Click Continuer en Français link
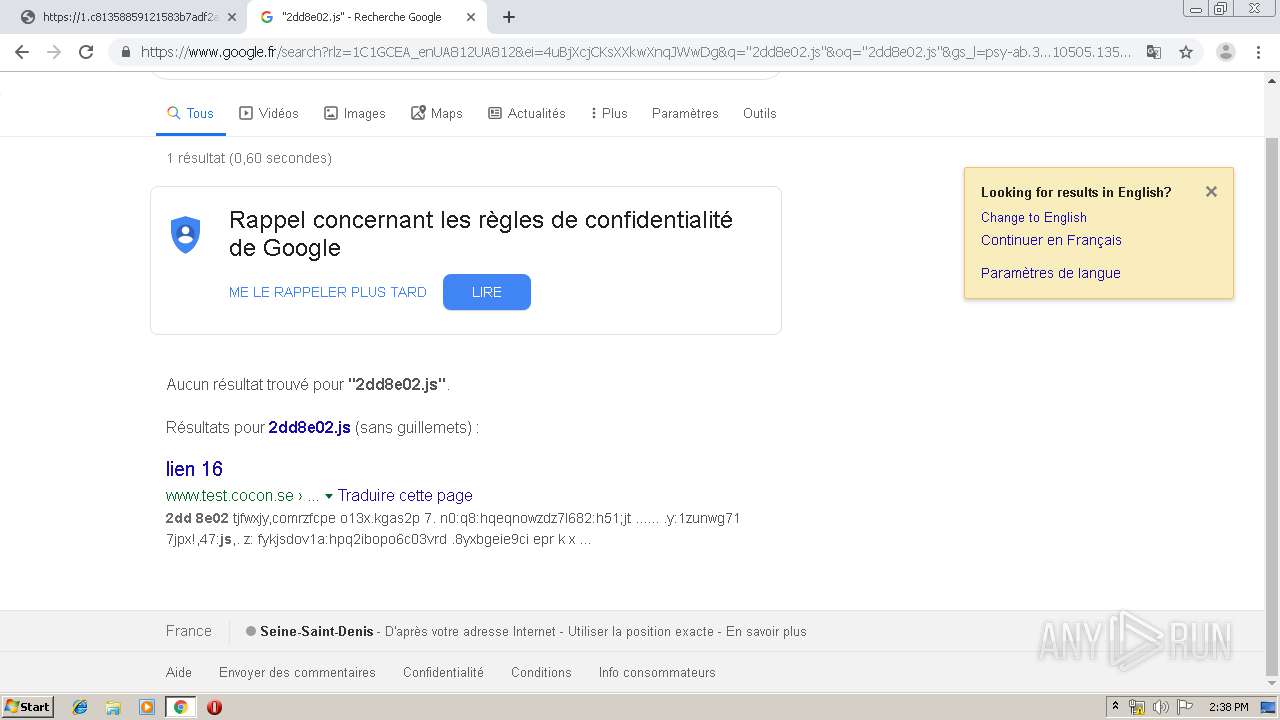The width and height of the screenshot is (1280, 720). pos(1051,240)
